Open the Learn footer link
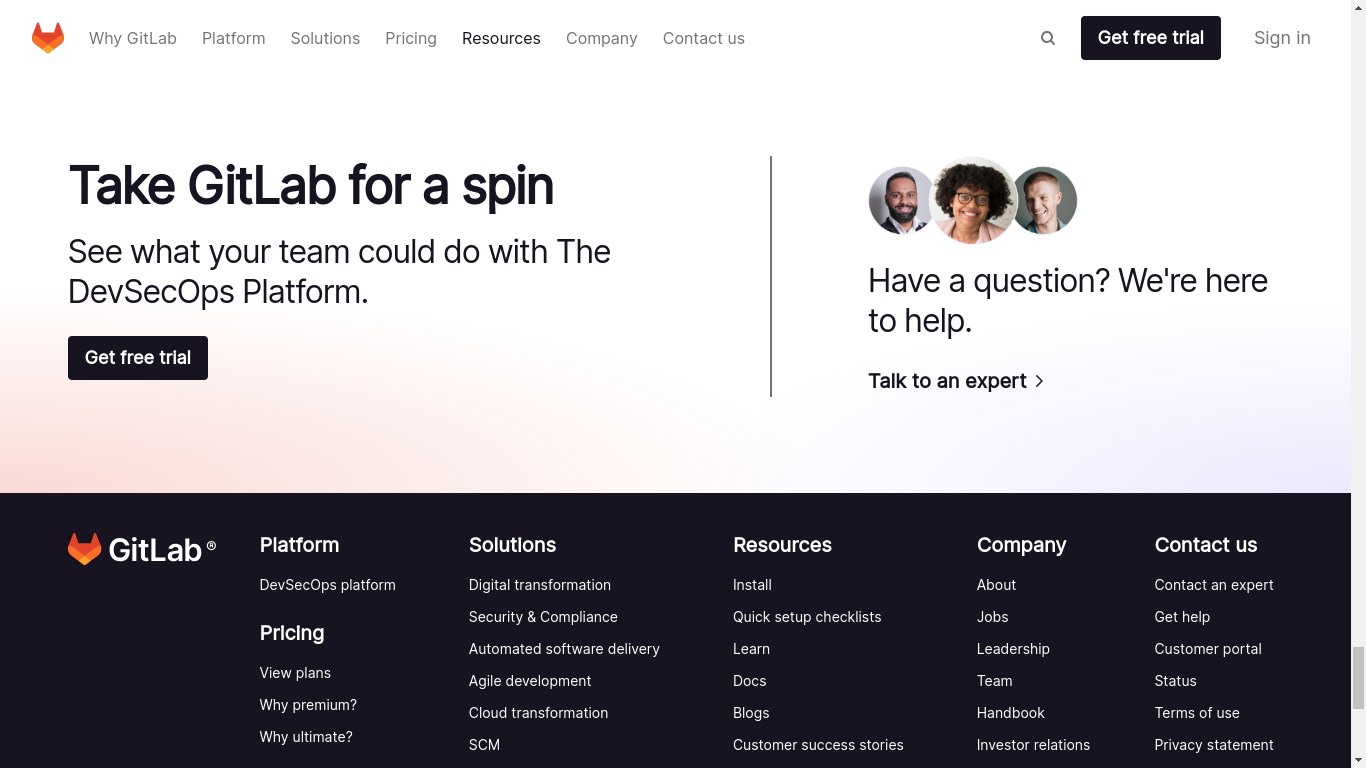 (751, 649)
